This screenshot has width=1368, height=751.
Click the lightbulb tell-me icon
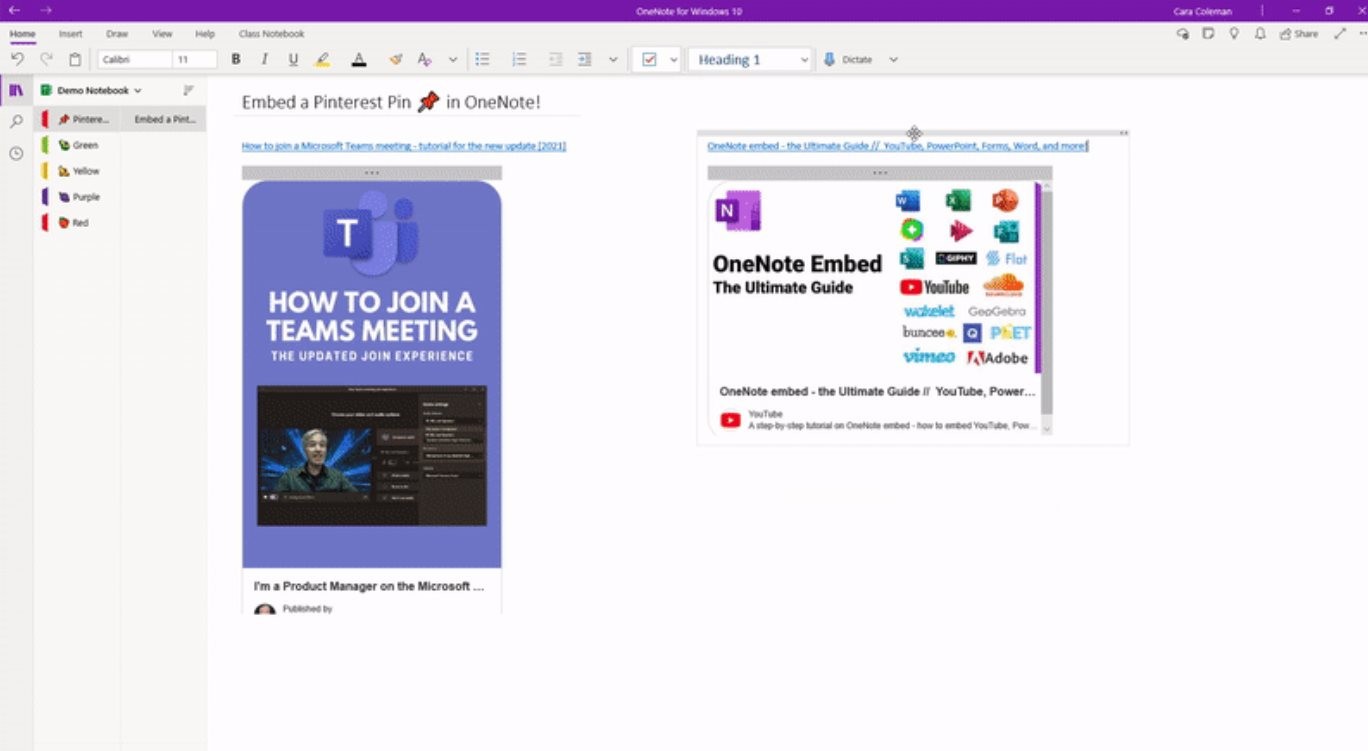(1234, 34)
